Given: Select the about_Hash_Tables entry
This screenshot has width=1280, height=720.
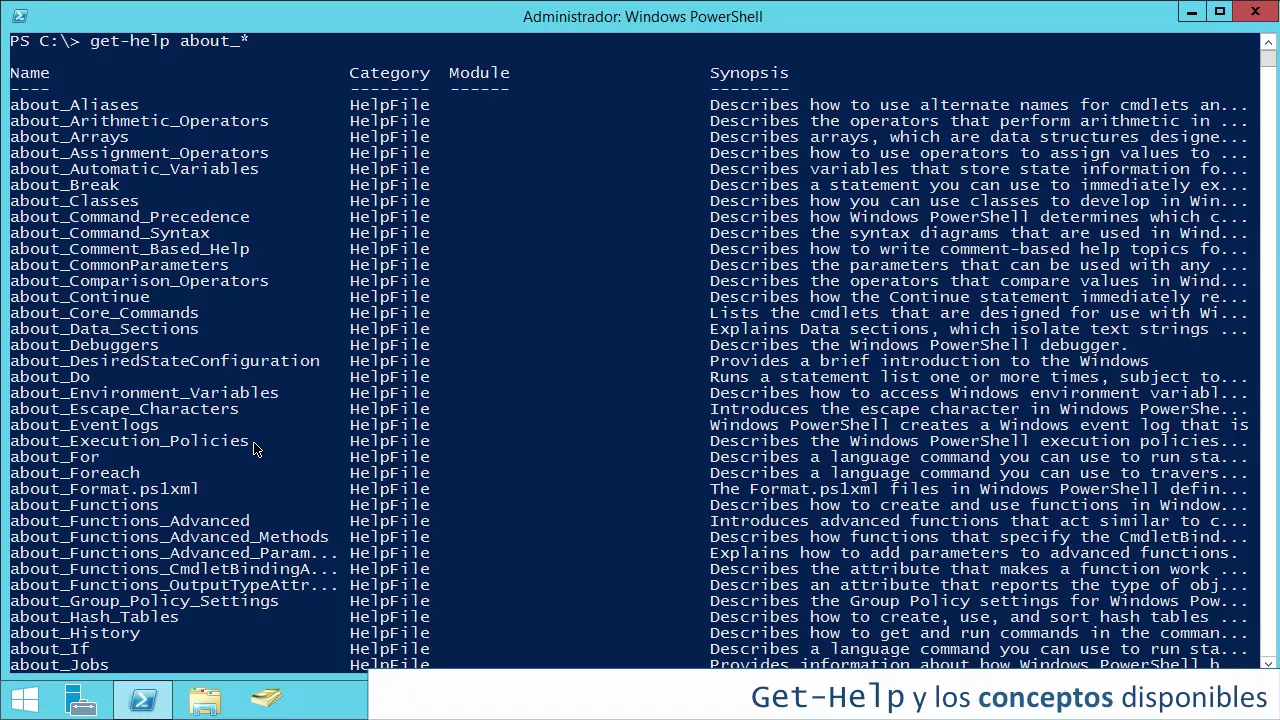Looking at the screenshot, I should pyautogui.click(x=94, y=617).
